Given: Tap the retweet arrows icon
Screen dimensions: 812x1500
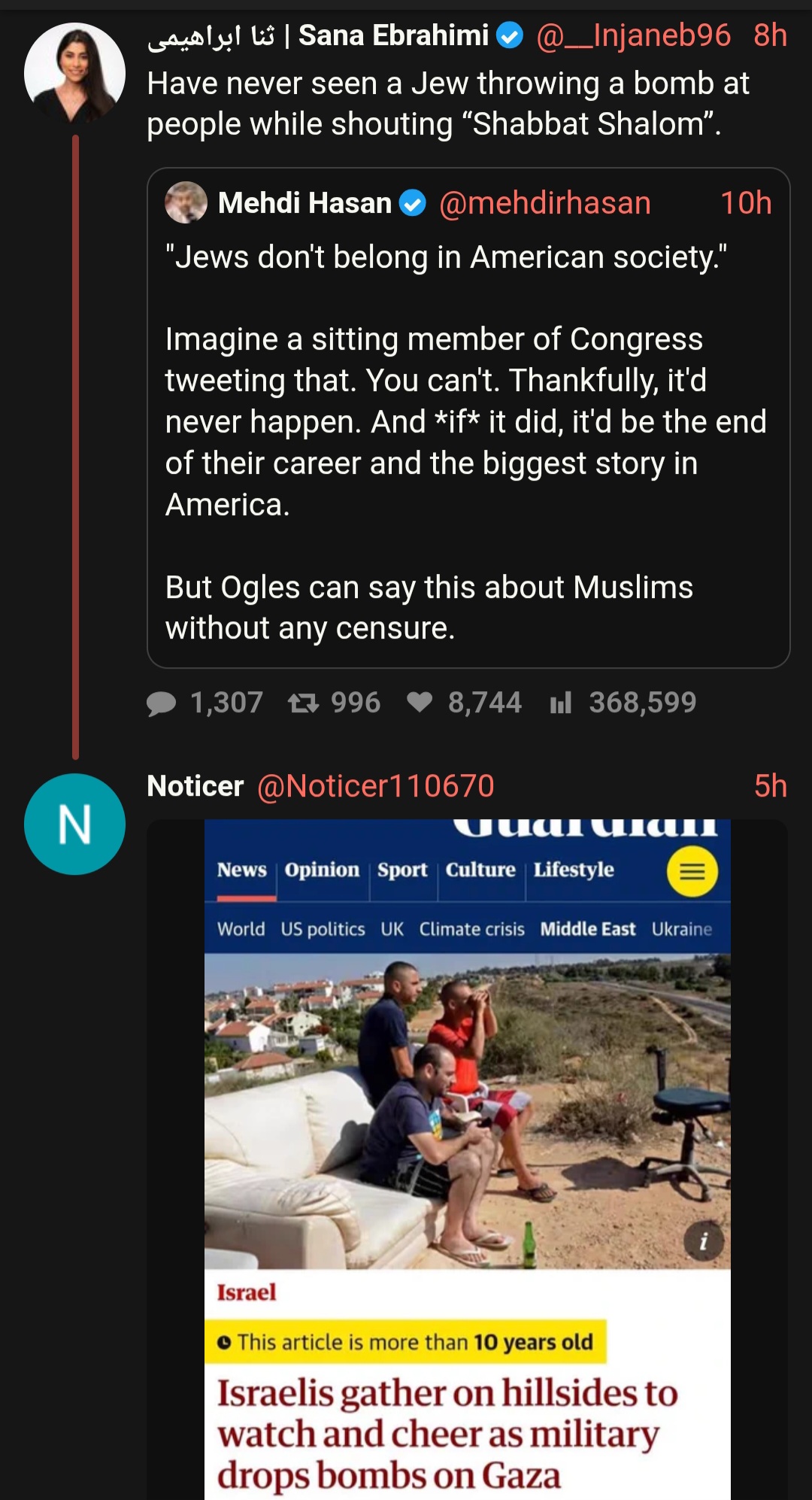Looking at the screenshot, I should pos(304,703).
